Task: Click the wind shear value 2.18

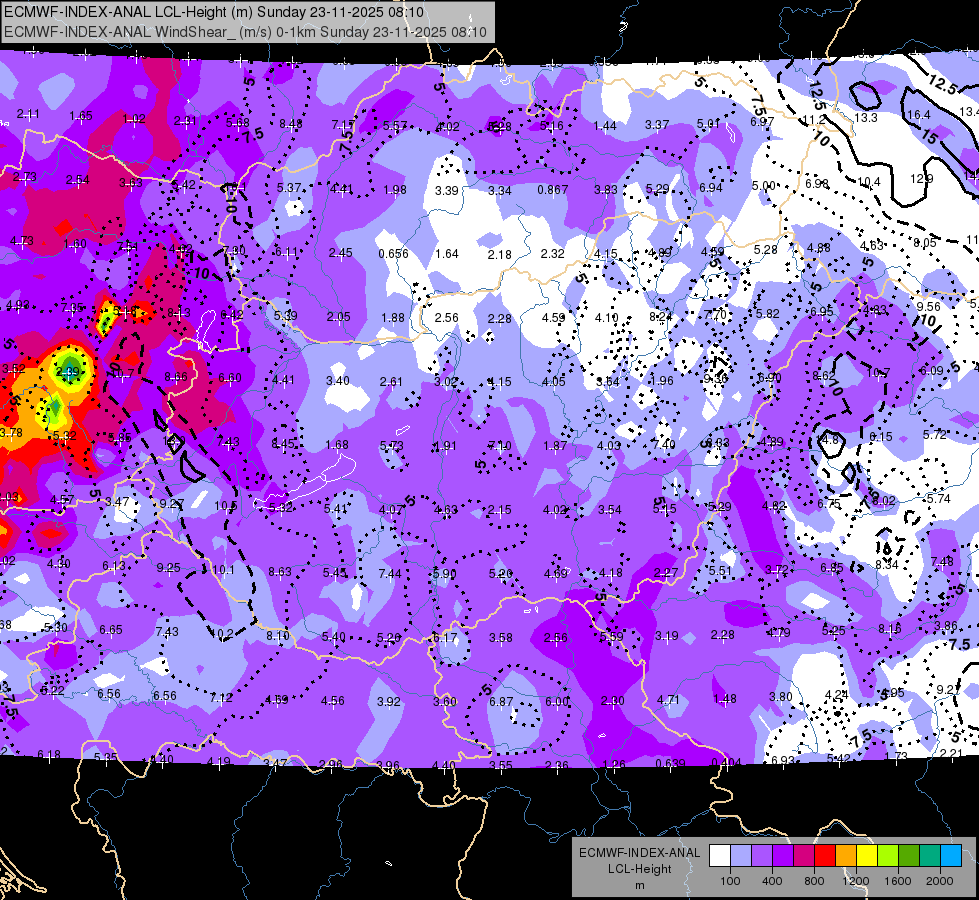Action: point(499,255)
